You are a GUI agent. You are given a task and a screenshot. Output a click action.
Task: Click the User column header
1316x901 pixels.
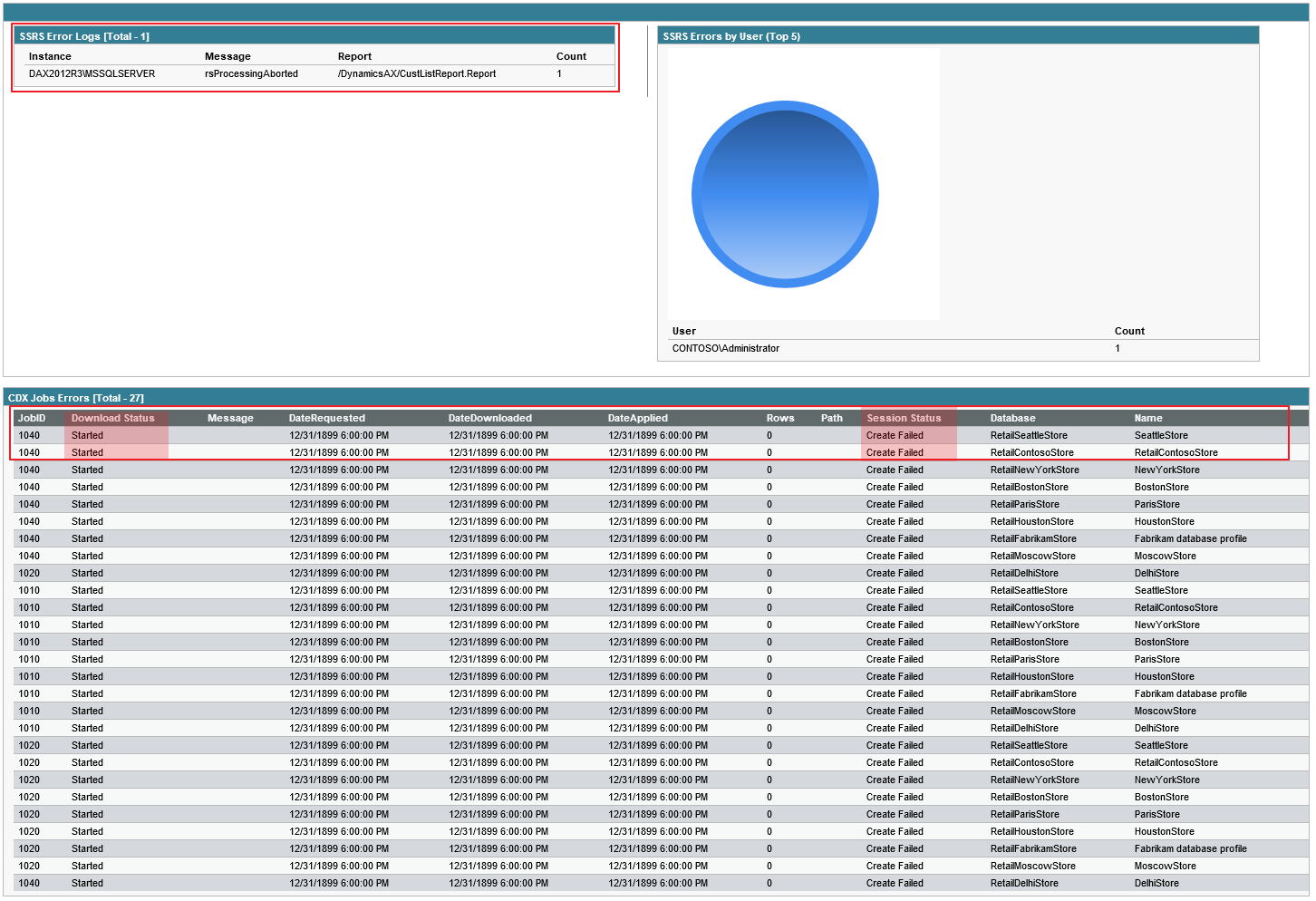pos(684,331)
